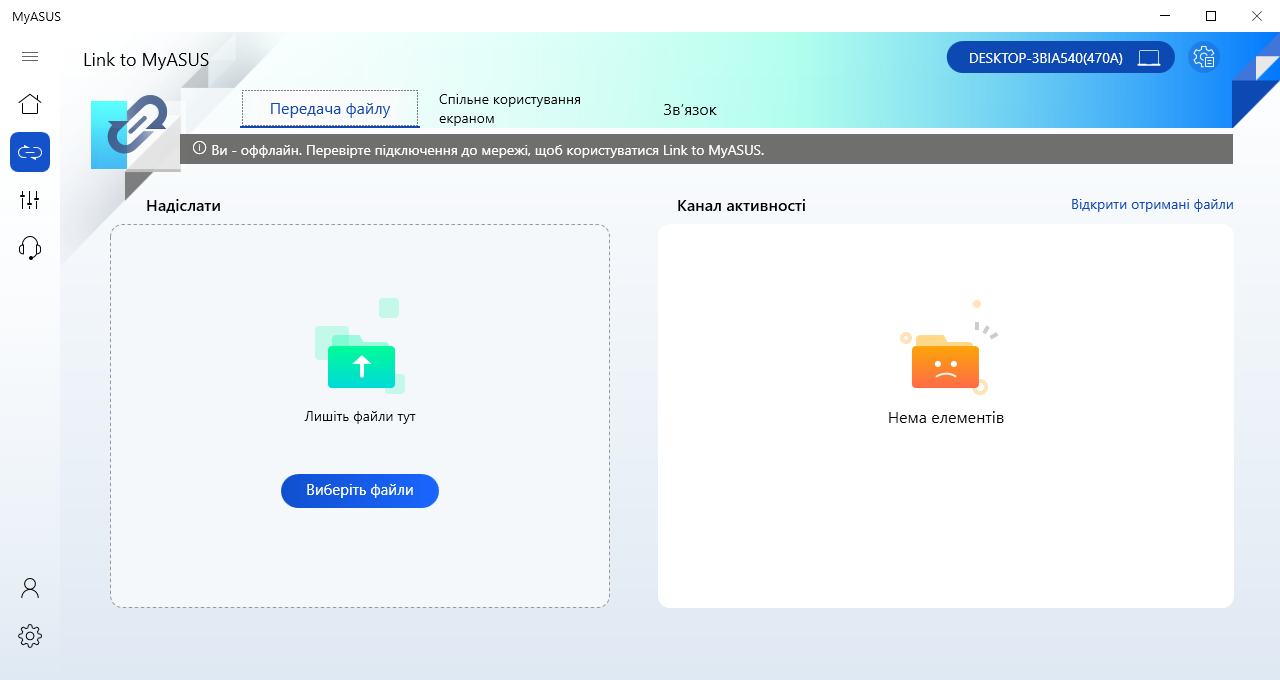
Task: Click the Виберіть файли button
Action: pos(360,491)
